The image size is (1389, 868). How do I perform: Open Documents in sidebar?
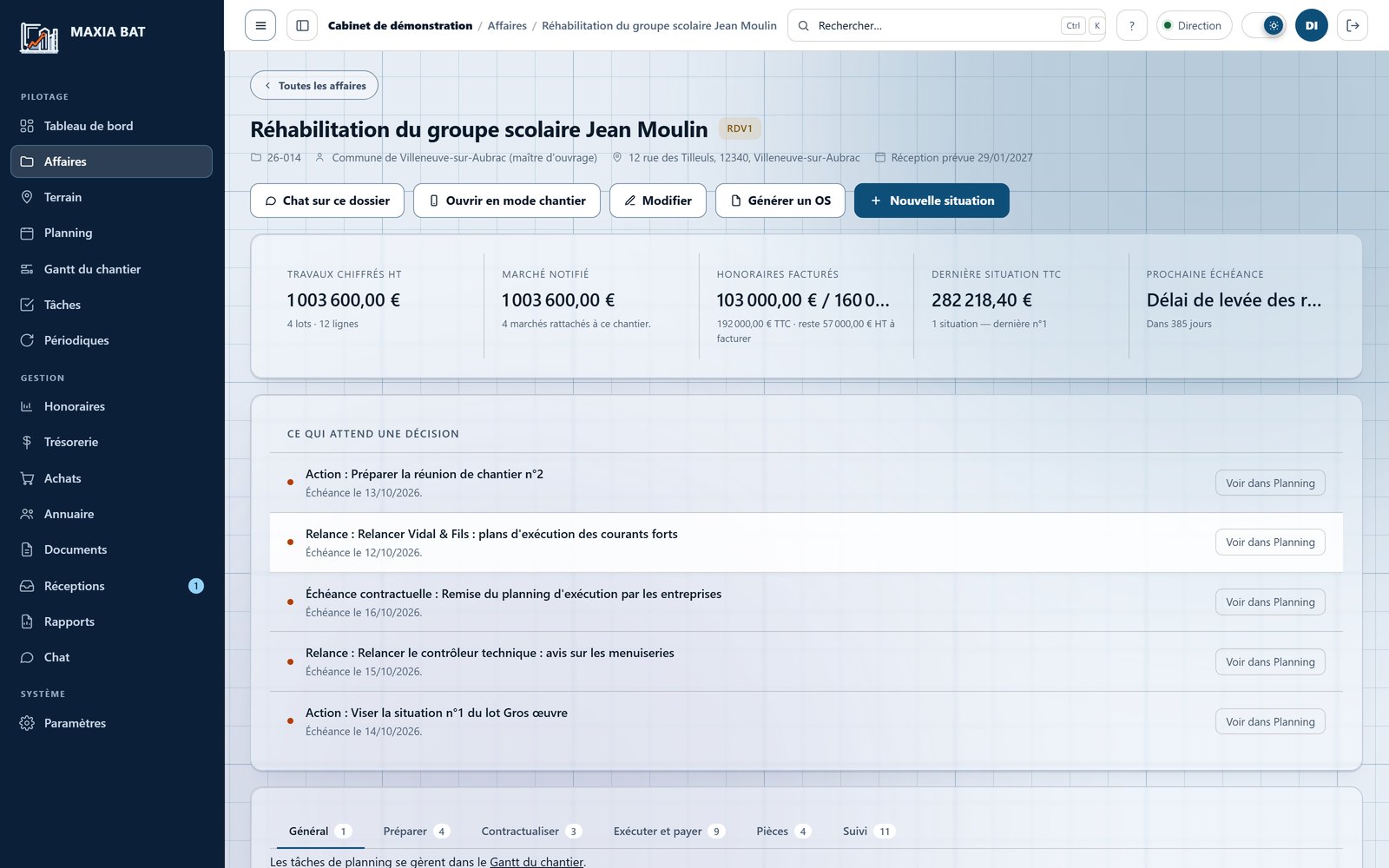[x=111, y=549]
